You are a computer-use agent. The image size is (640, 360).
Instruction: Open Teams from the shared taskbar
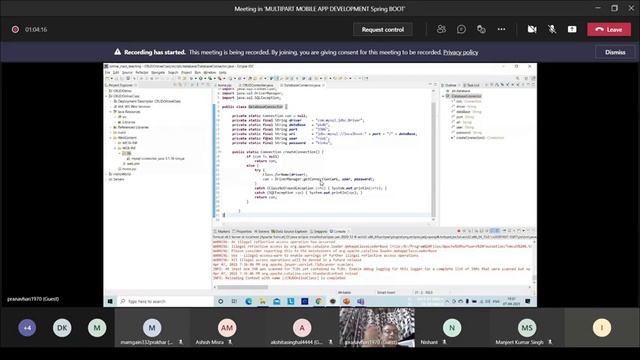pos(360,301)
